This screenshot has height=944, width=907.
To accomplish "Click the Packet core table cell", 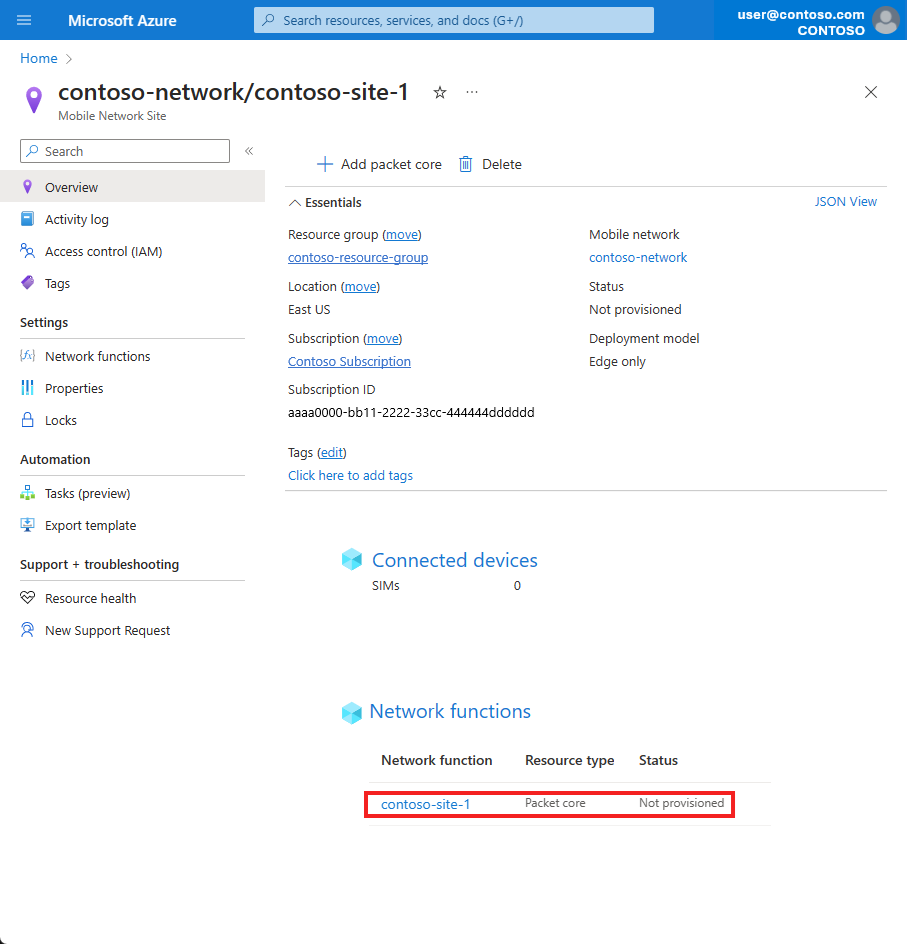I will 555,803.
